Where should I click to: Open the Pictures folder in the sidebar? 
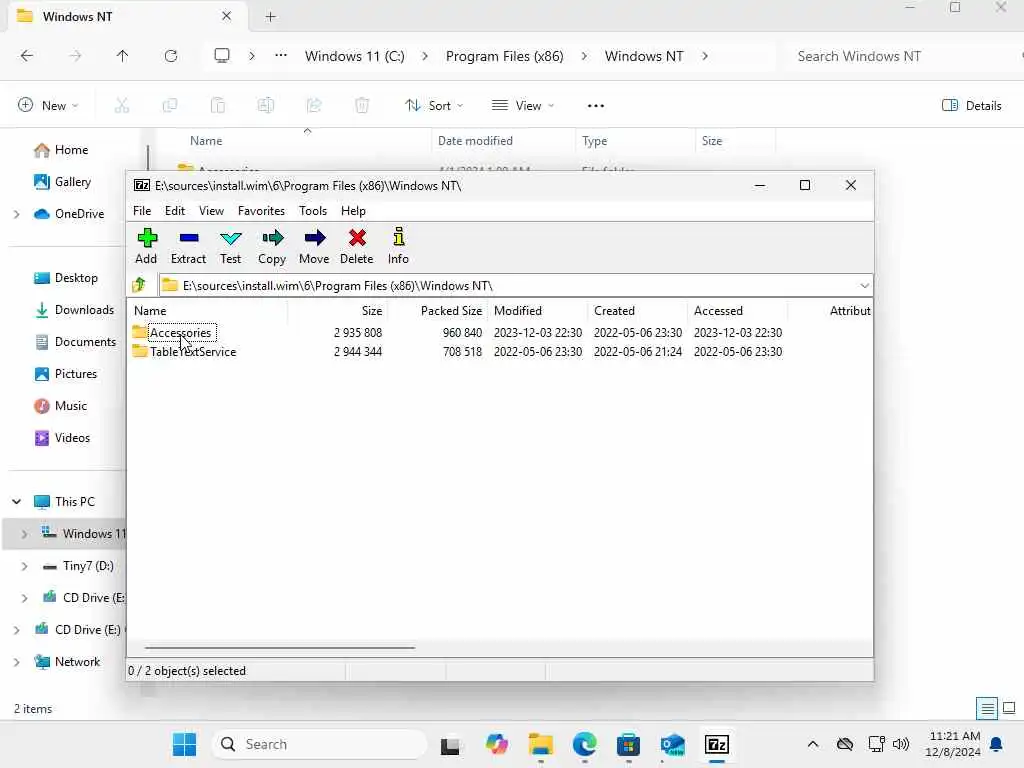66,374
